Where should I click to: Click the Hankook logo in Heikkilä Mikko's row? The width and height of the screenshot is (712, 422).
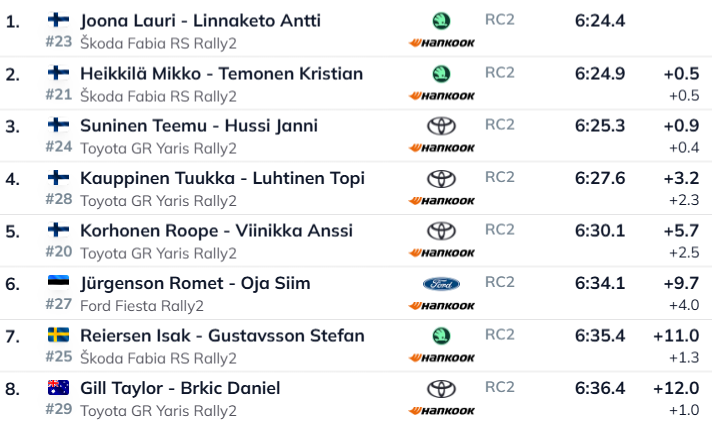[x=441, y=95]
